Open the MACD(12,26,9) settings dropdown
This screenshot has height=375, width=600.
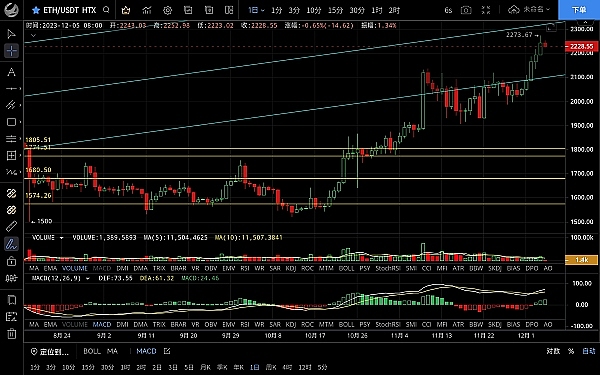[x=88, y=278]
